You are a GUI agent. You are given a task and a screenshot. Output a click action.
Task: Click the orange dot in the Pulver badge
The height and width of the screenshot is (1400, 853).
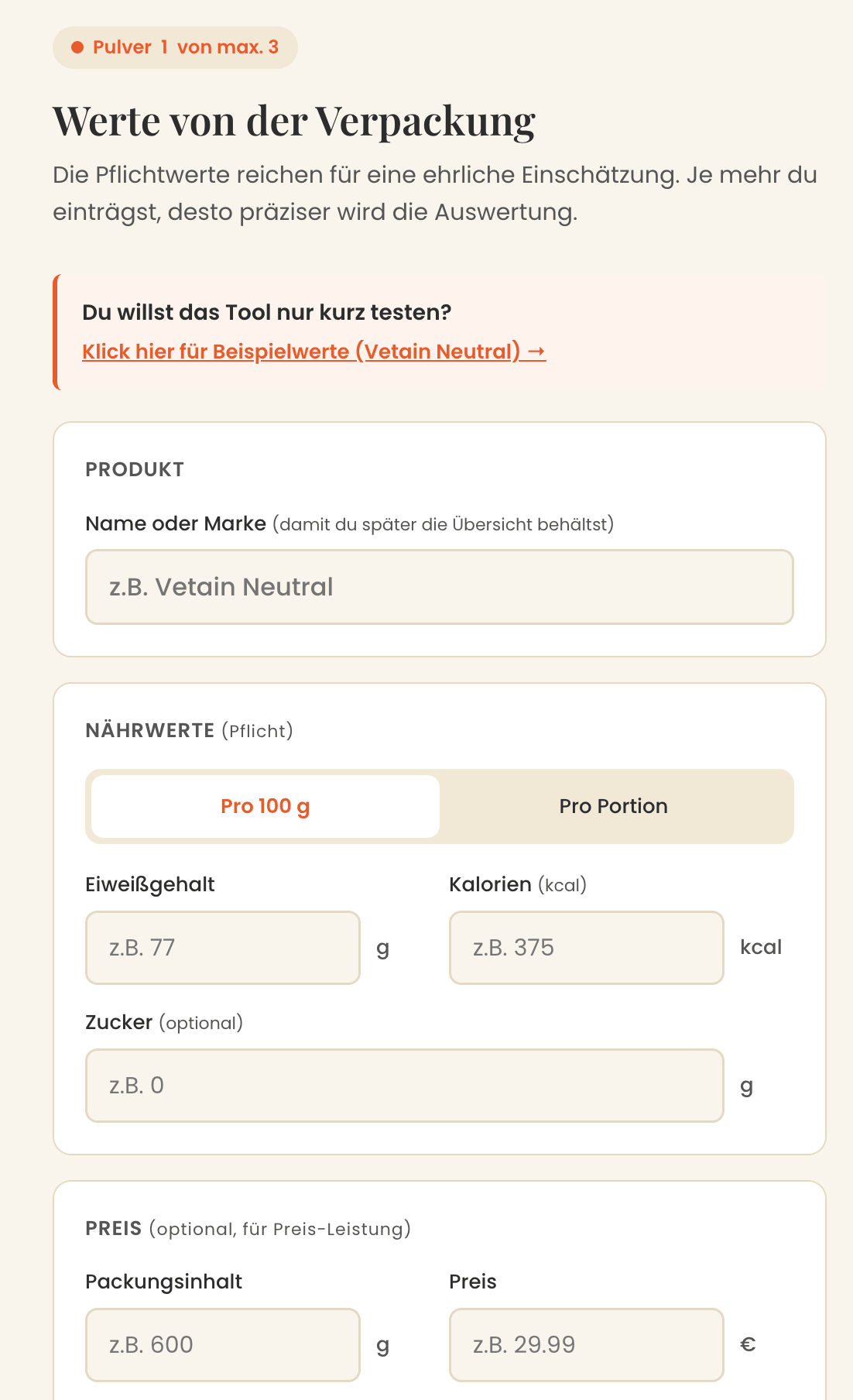click(x=77, y=48)
